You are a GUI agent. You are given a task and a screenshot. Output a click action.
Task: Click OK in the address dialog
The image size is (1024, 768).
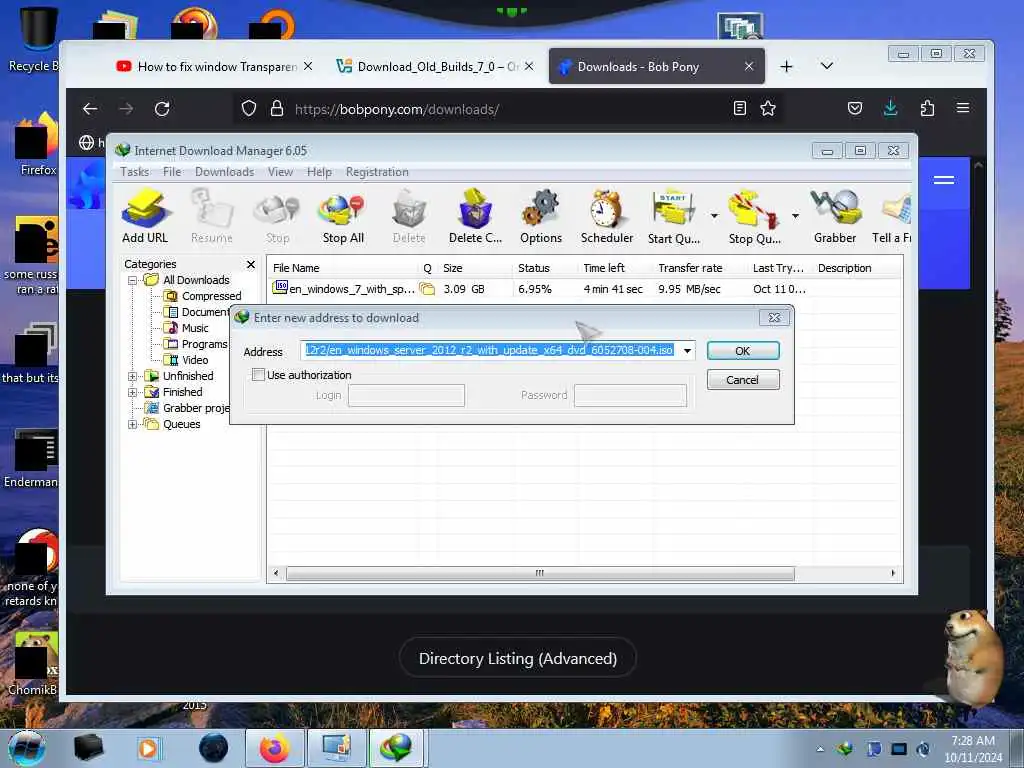743,351
